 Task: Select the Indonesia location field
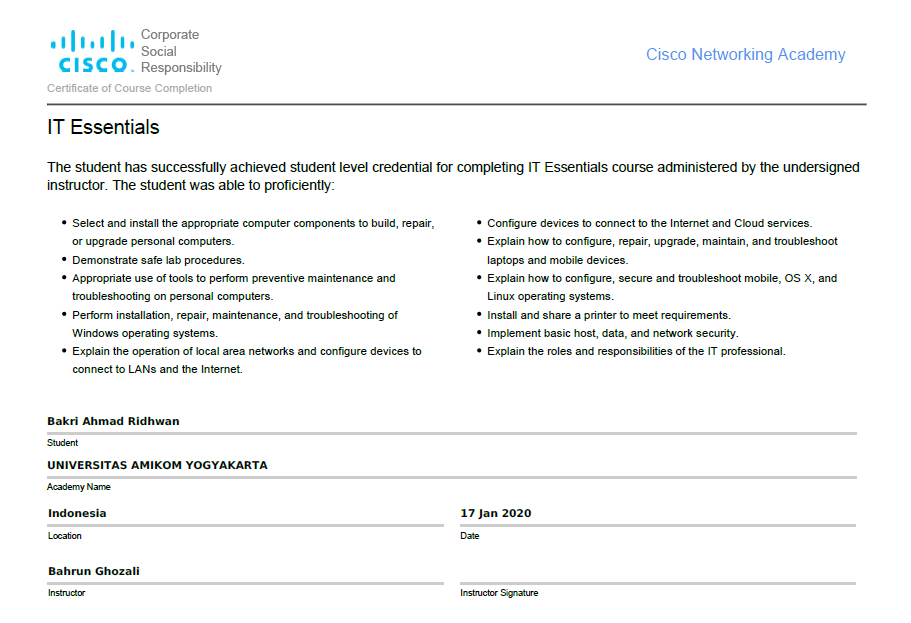[77, 513]
